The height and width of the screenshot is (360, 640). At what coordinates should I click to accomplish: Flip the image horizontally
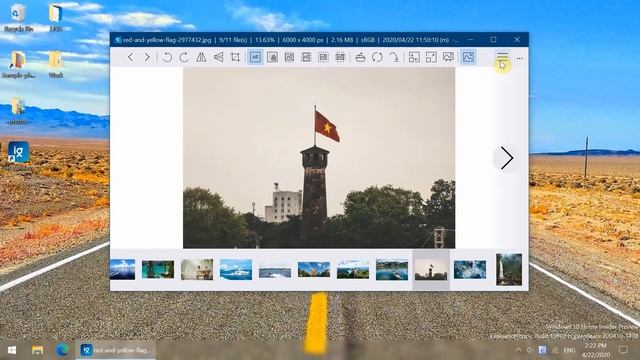tap(201, 57)
